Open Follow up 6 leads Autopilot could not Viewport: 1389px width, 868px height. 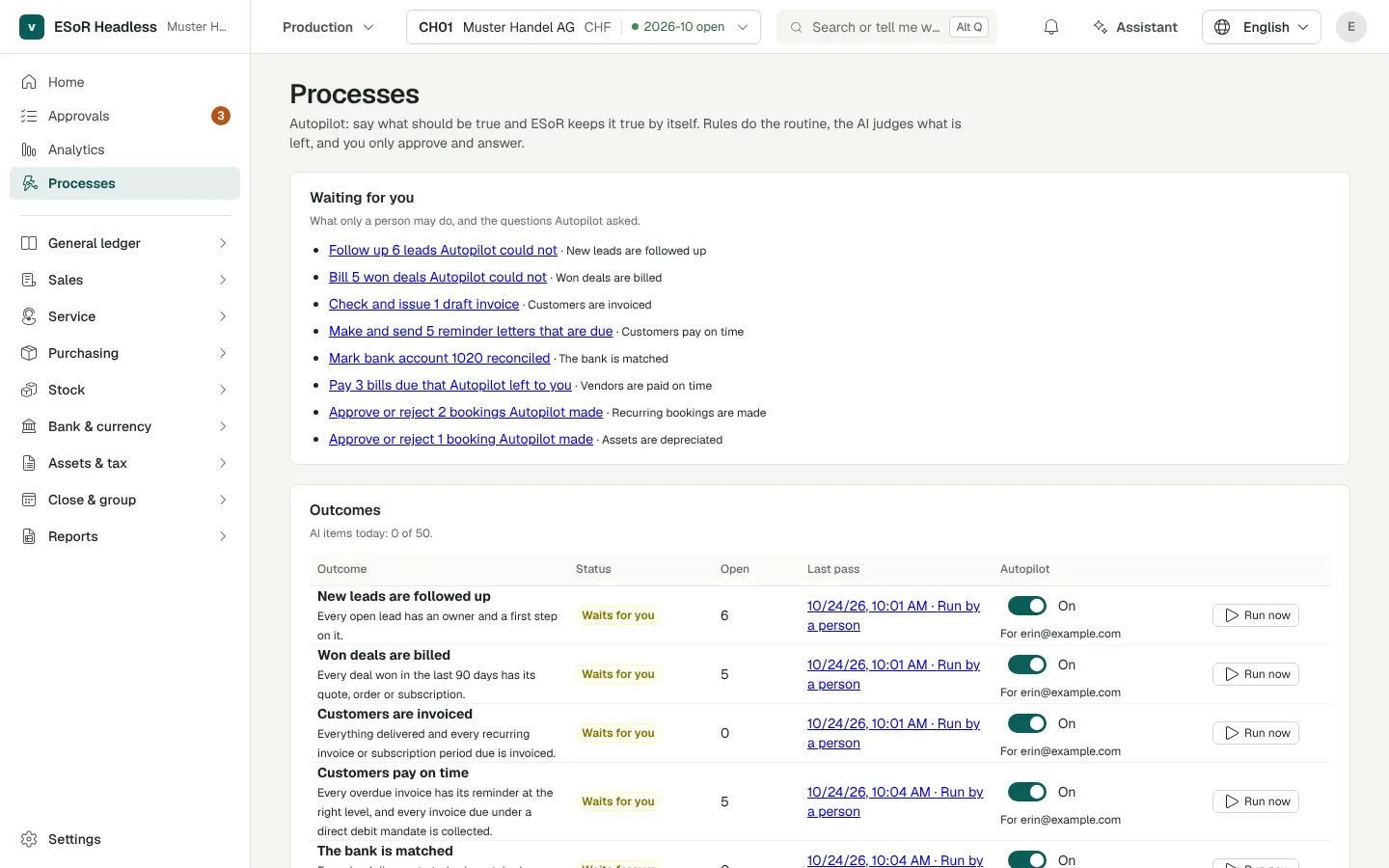click(x=443, y=250)
